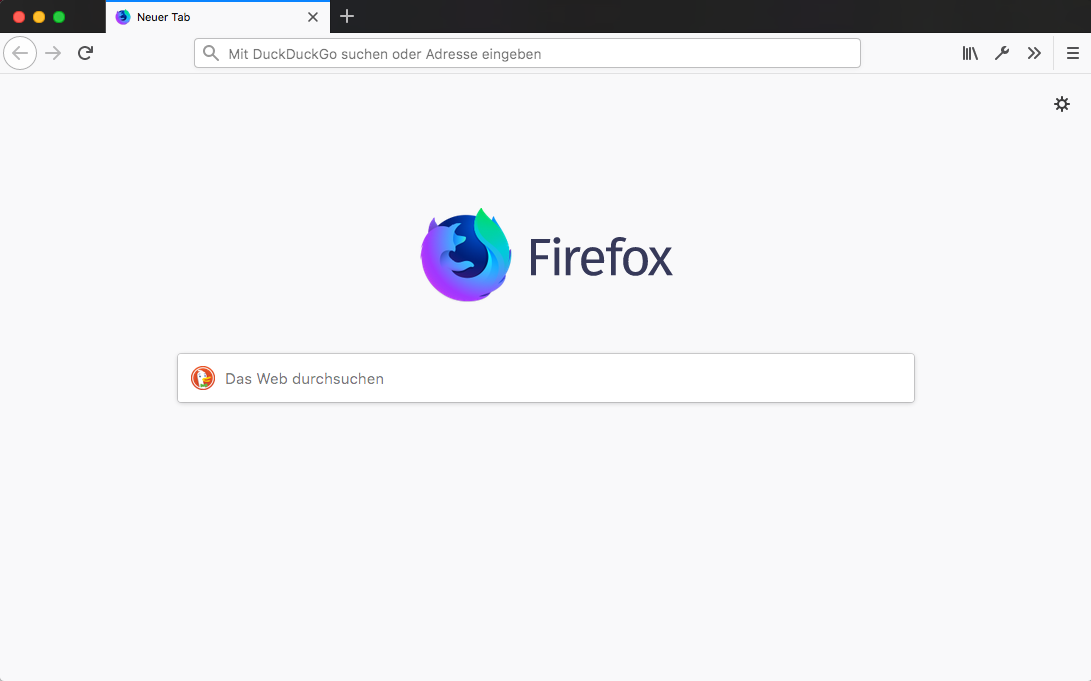Show more tools via double chevron
Viewport: 1091px width, 681px height.
coord(1034,53)
